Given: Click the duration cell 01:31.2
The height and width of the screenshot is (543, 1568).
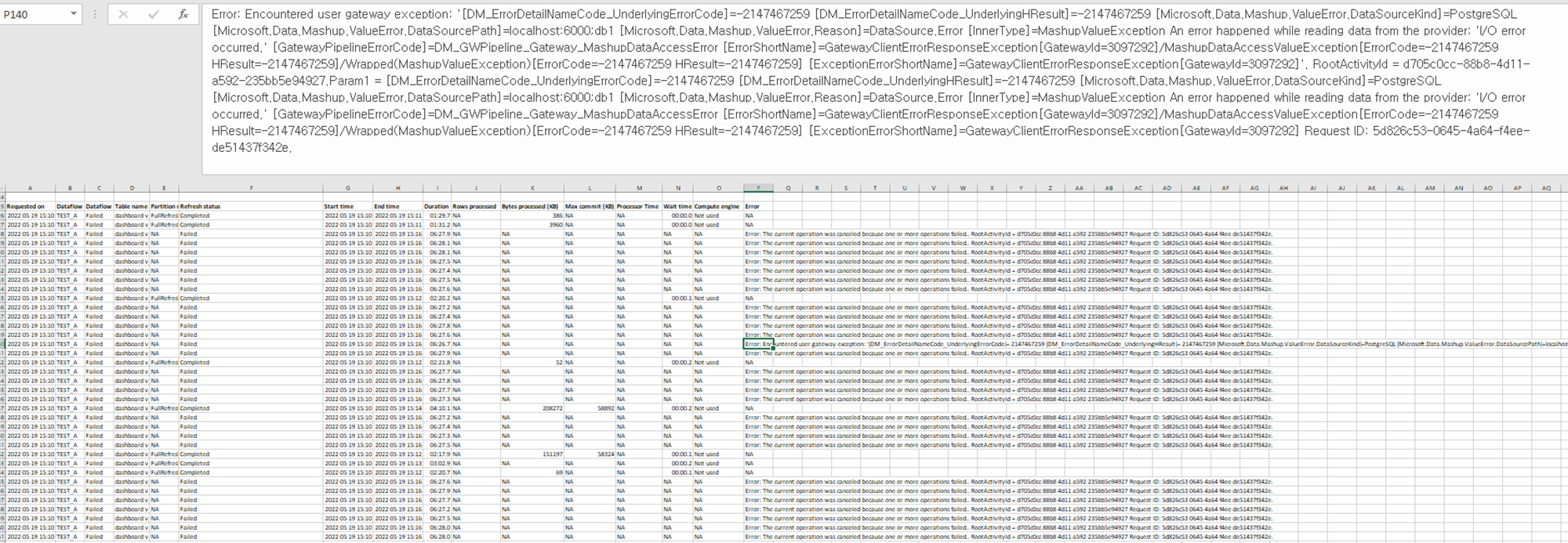Looking at the screenshot, I should click(437, 225).
